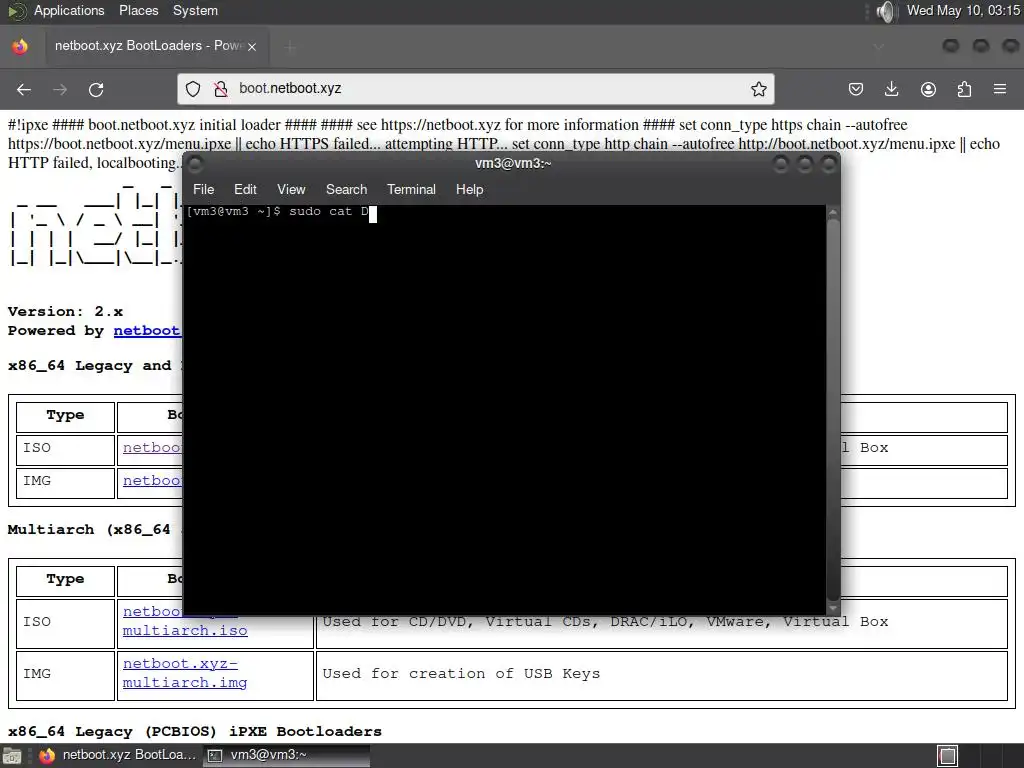The image size is (1024, 768).
Task: Open netboot IMG link in first table
Action: click(153, 481)
